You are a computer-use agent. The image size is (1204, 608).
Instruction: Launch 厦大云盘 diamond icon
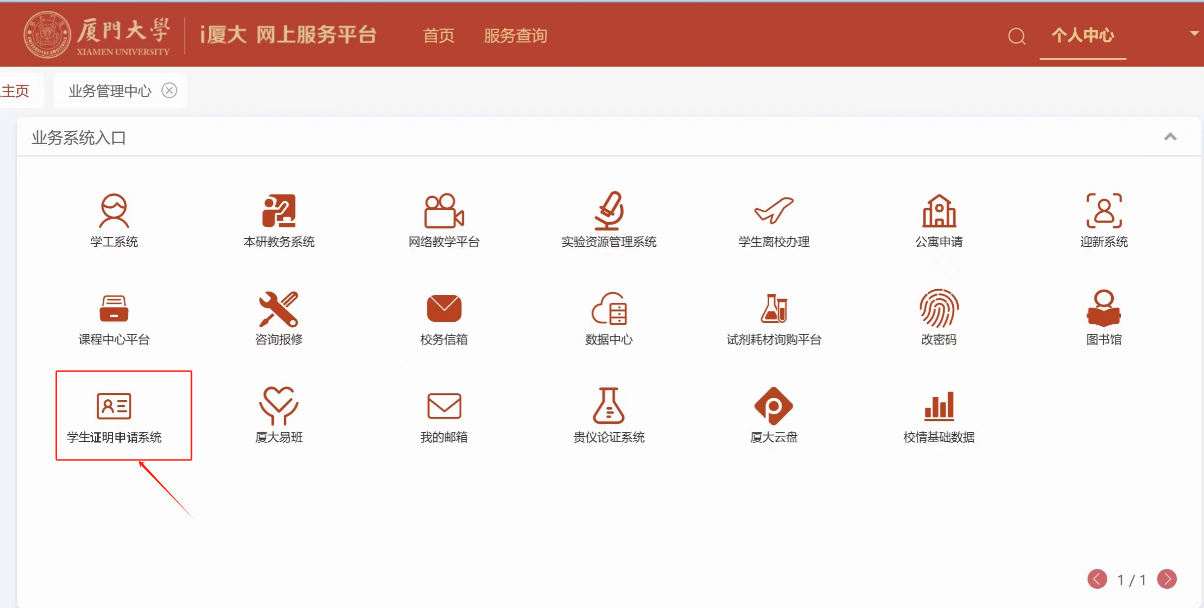coord(774,406)
